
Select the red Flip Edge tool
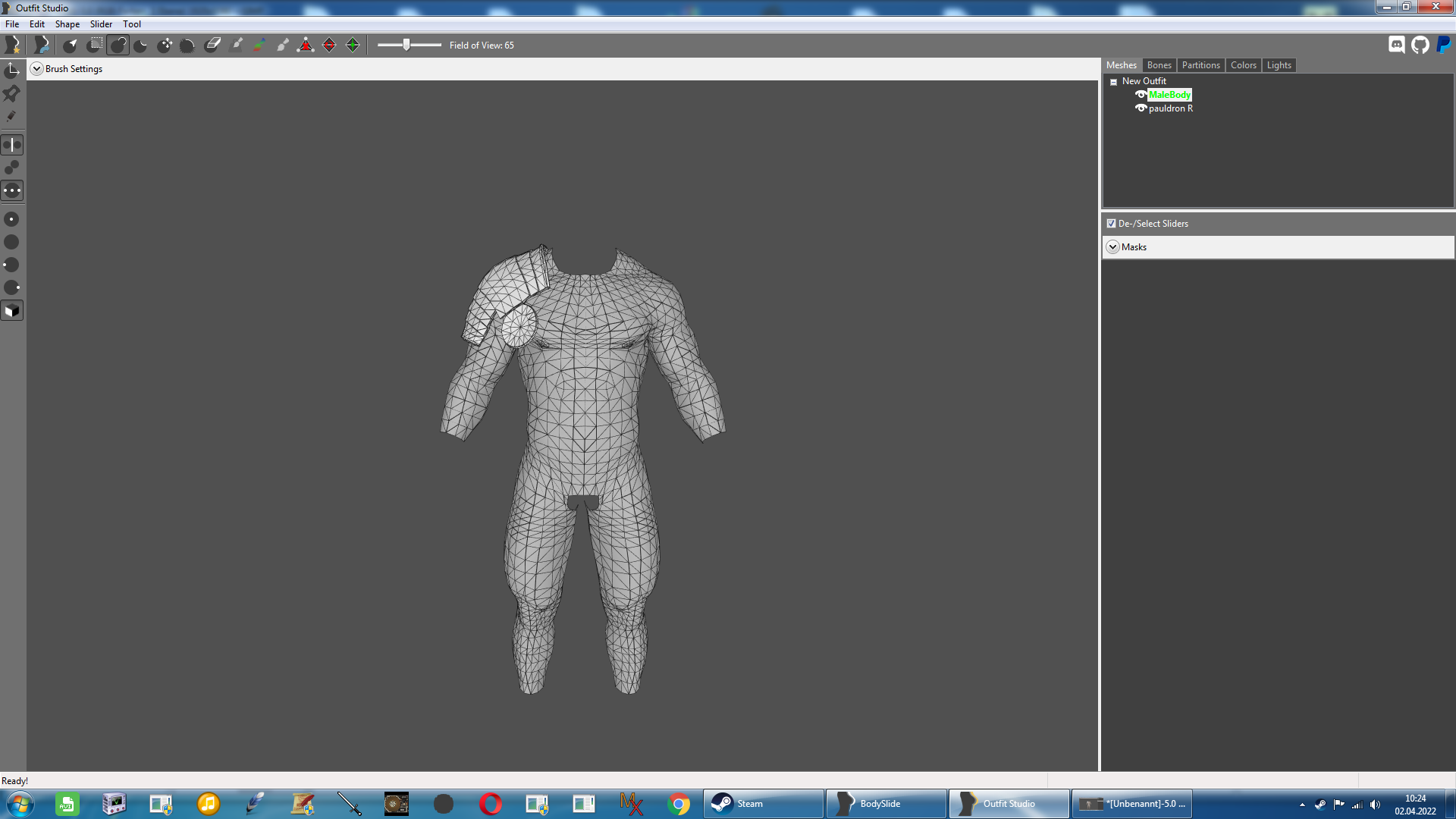click(x=329, y=45)
